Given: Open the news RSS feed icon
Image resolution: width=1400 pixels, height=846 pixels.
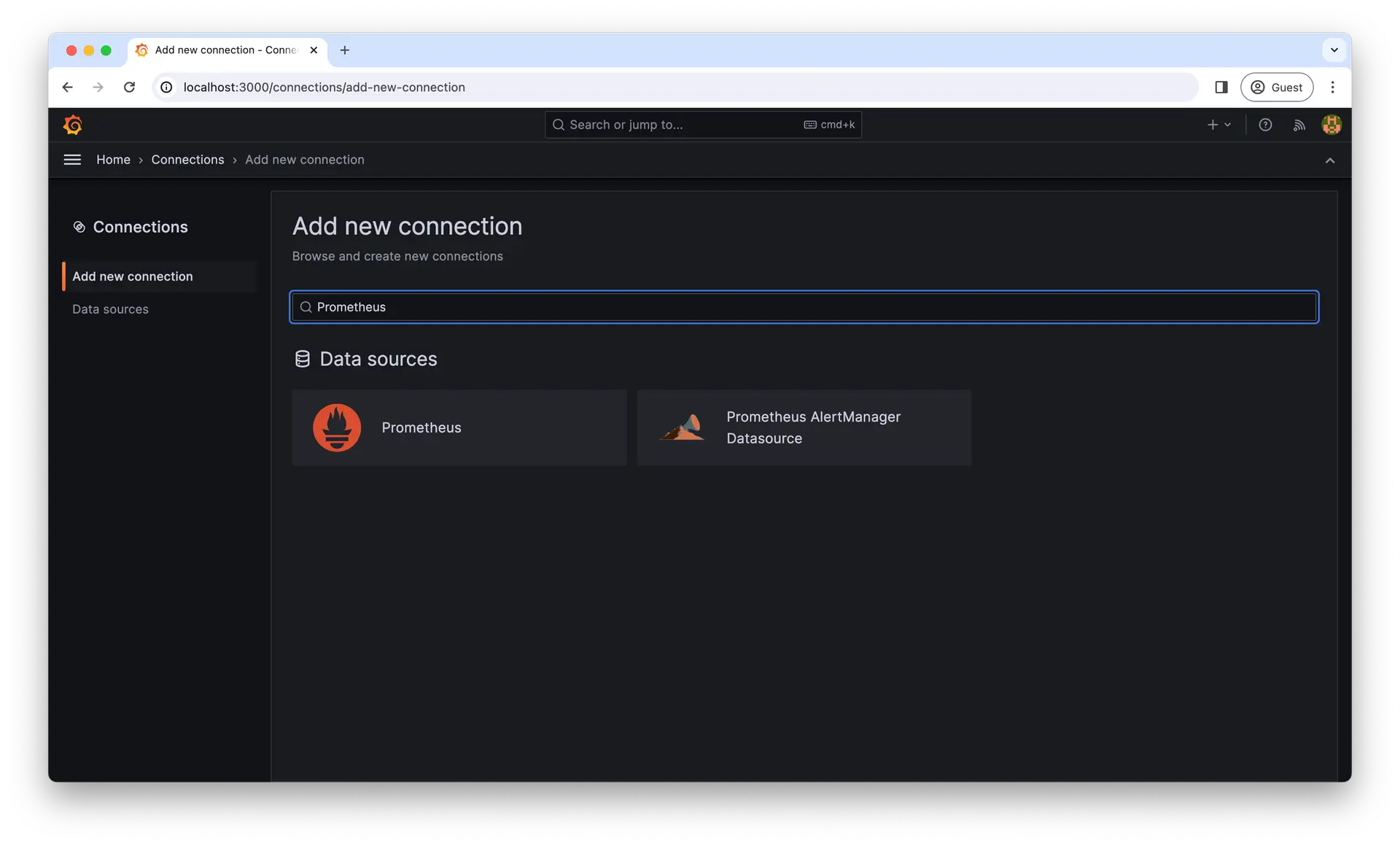Looking at the screenshot, I should tap(1299, 125).
